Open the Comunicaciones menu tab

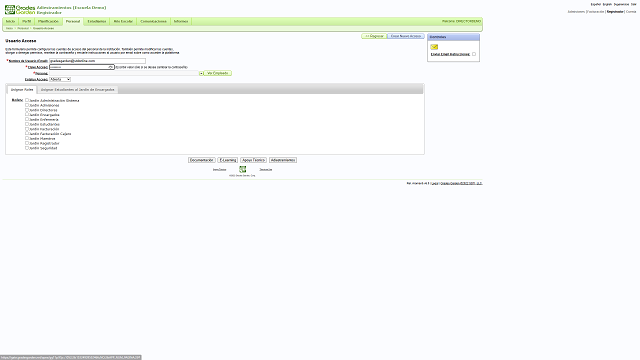[153, 21]
